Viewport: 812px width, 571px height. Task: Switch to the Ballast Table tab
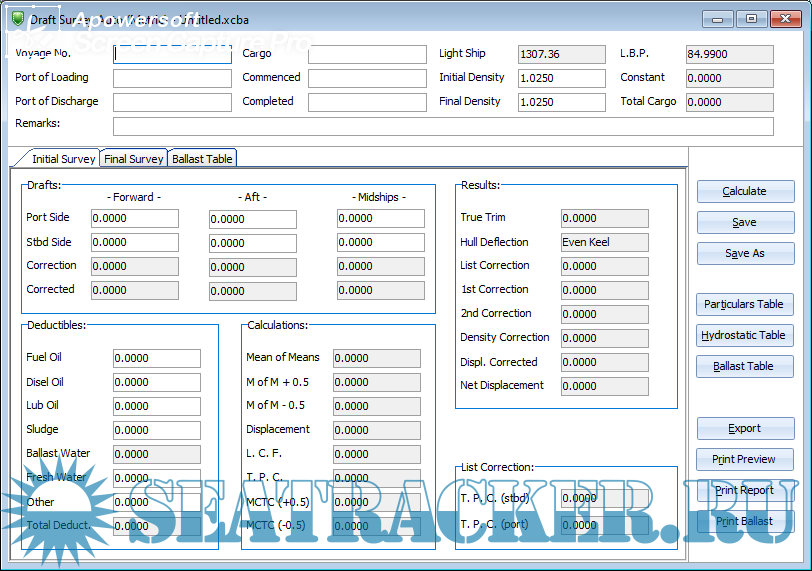tap(202, 159)
